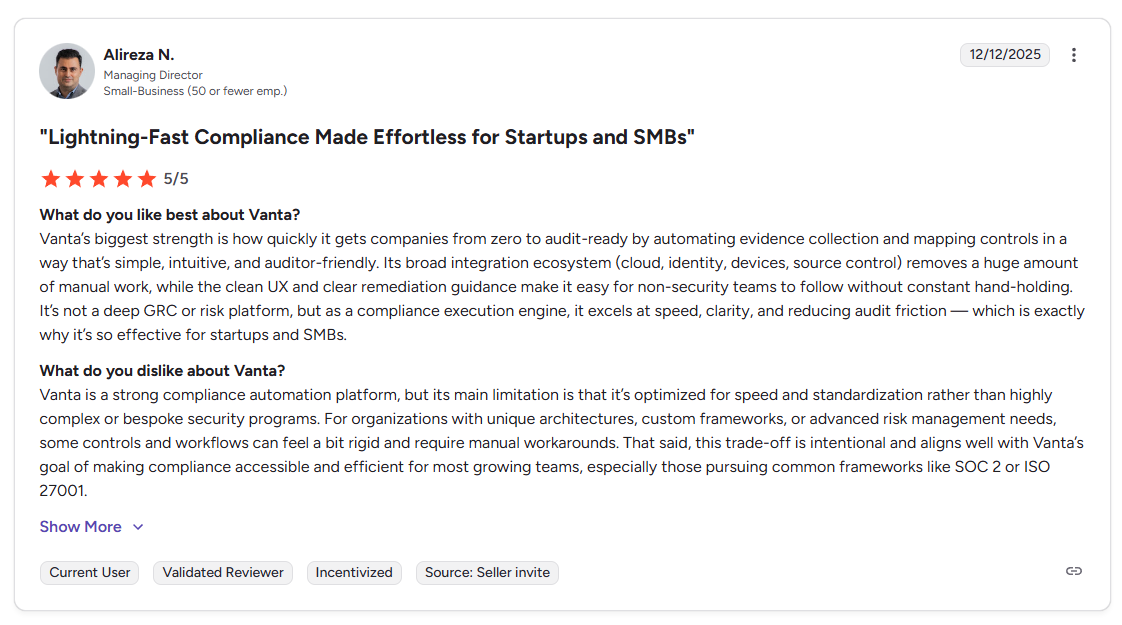
Task: Click the second star in the rating
Action: coord(74,178)
